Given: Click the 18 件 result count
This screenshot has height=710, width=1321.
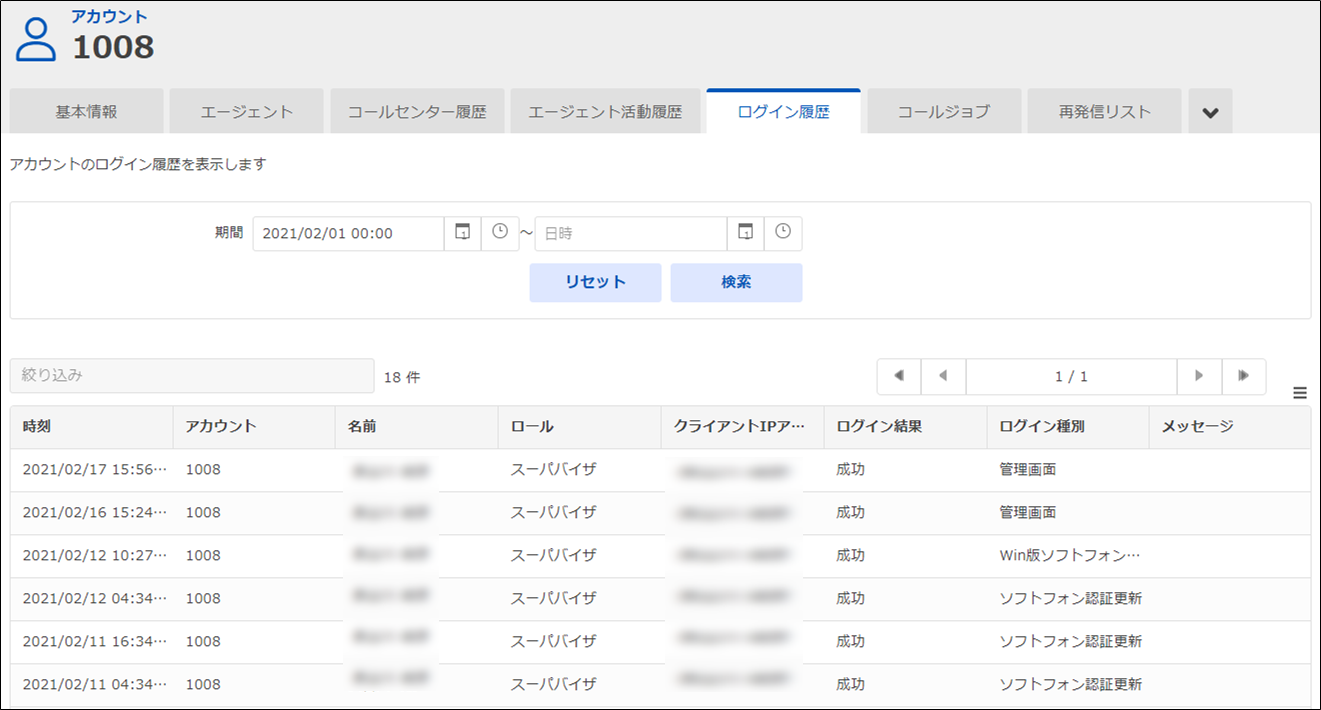Looking at the screenshot, I should [x=402, y=377].
